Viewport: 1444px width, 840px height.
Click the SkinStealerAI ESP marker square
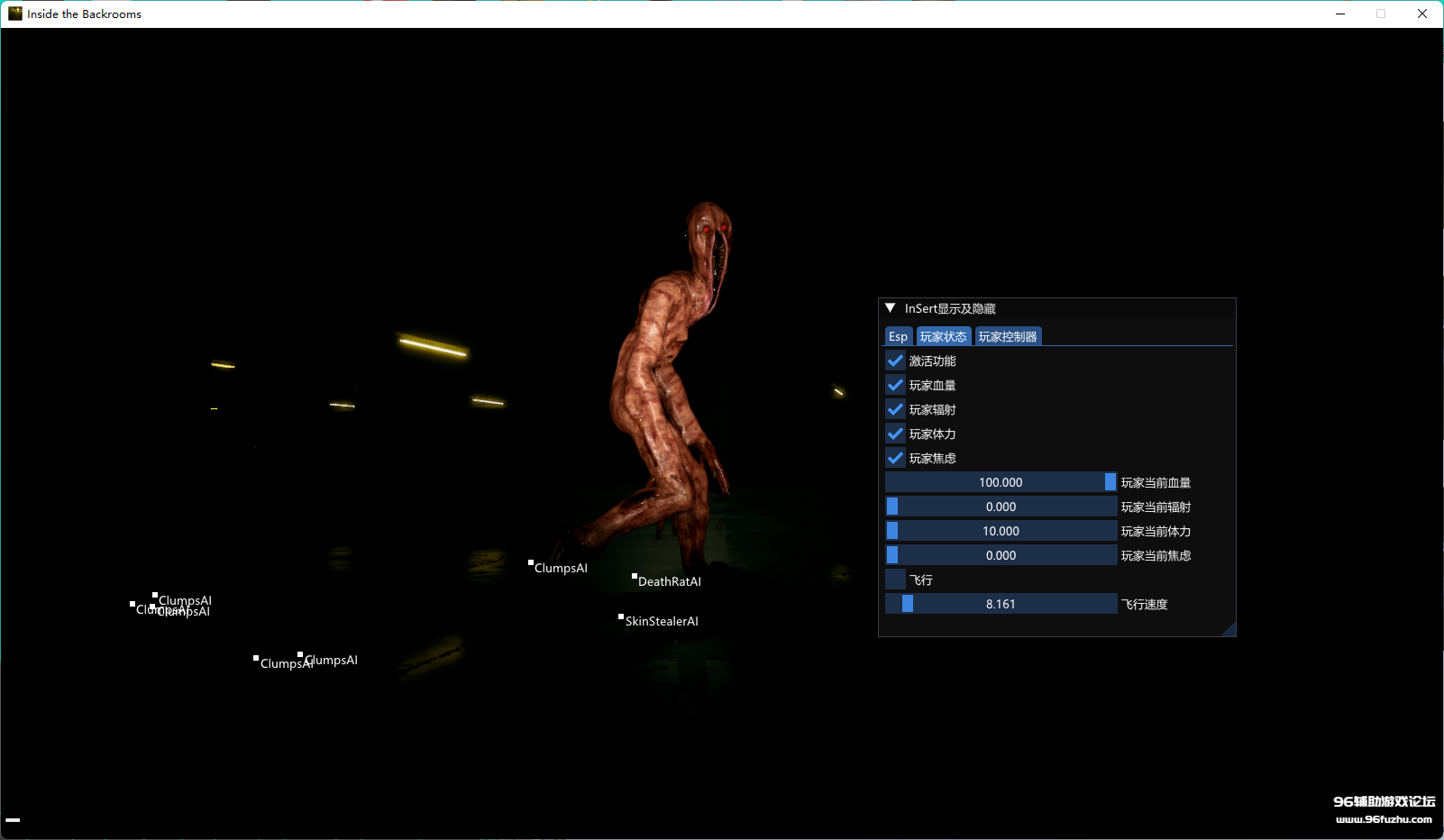[621, 616]
